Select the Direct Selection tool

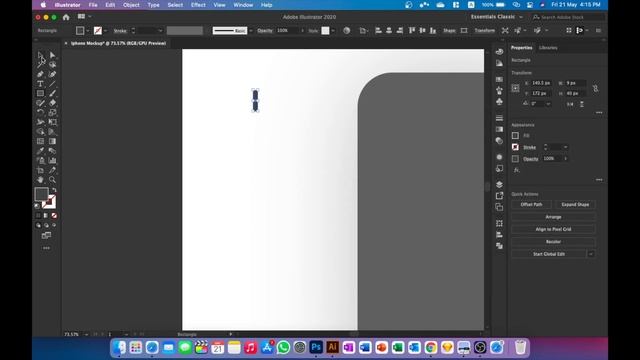pos(53,55)
